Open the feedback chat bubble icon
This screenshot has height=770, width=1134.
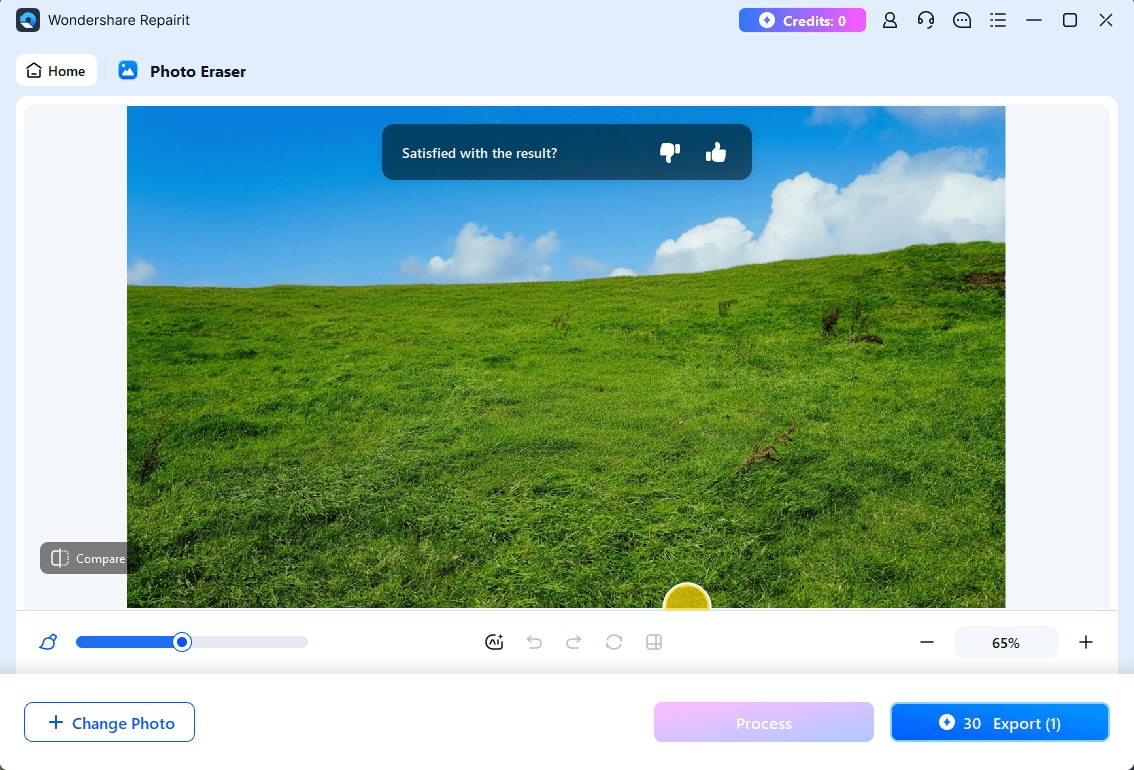(962, 20)
